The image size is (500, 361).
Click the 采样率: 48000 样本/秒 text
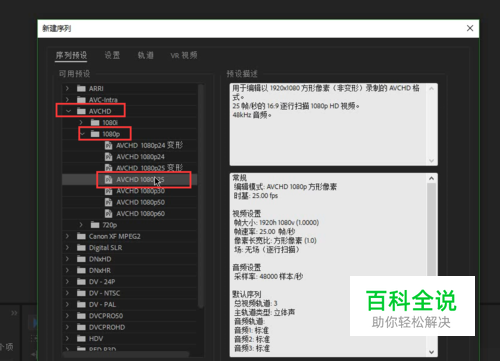pos(268,276)
